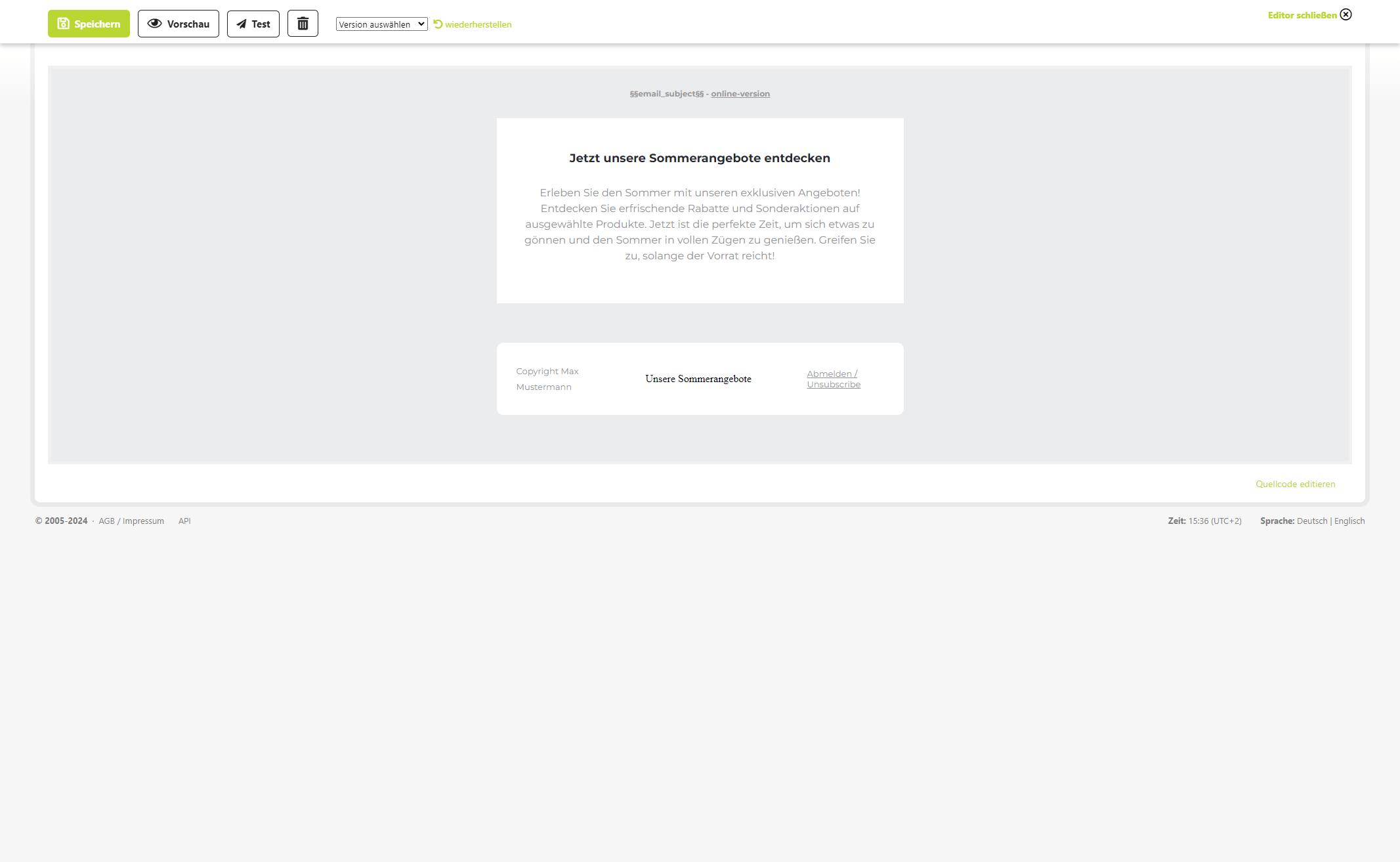Switch language to Englisch

[x=1349, y=521]
